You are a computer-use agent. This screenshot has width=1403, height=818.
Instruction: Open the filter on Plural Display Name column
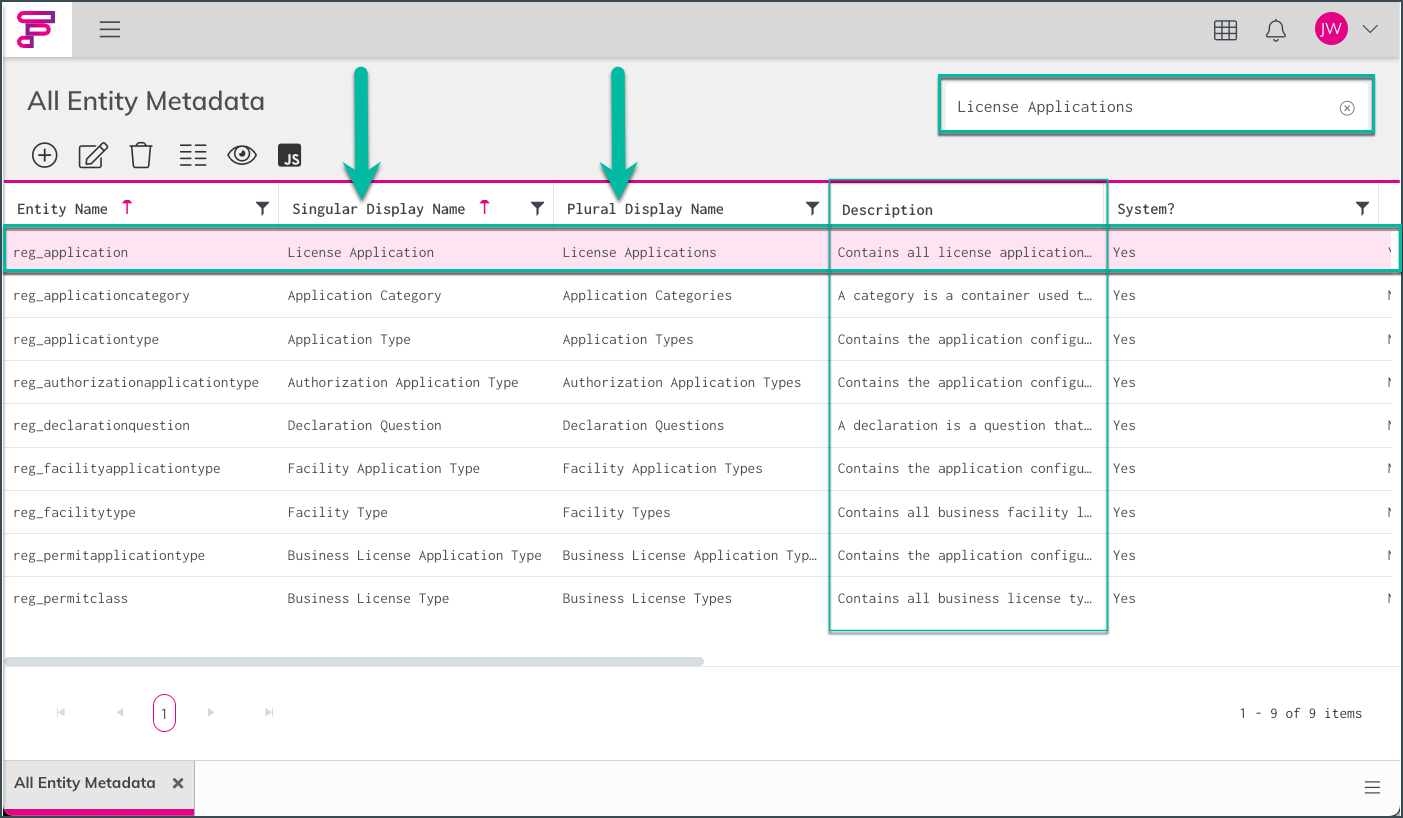click(812, 207)
